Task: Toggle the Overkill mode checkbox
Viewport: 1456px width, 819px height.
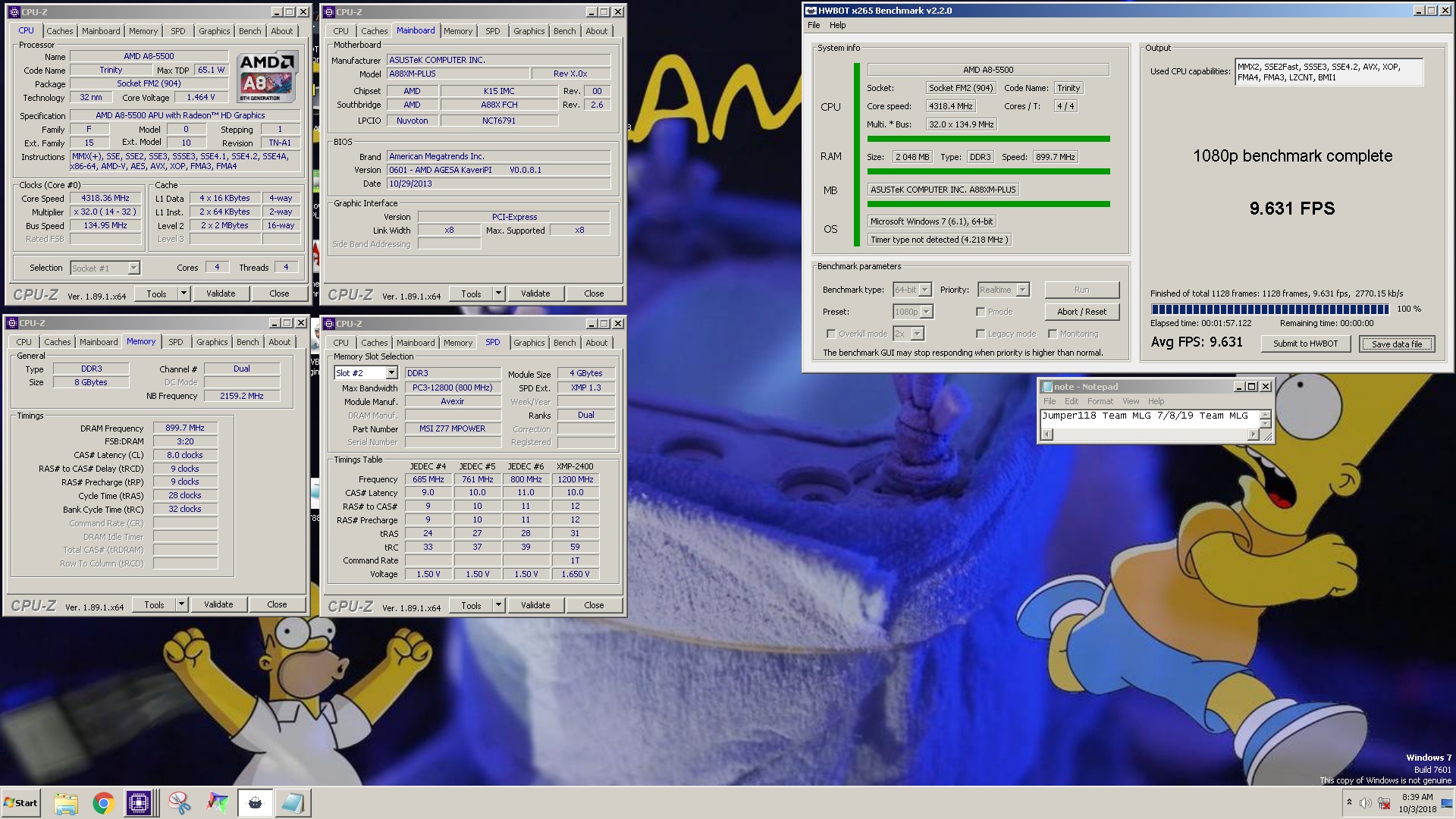Action: coord(831,334)
